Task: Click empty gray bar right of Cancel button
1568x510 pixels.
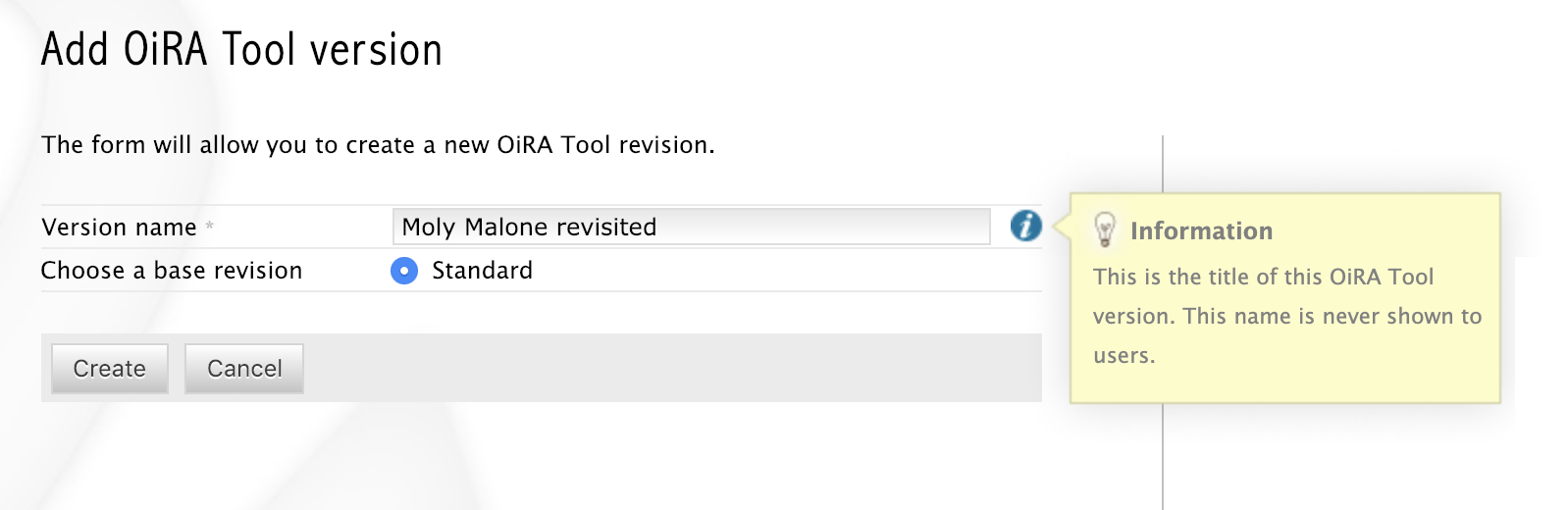Action: tap(667, 369)
